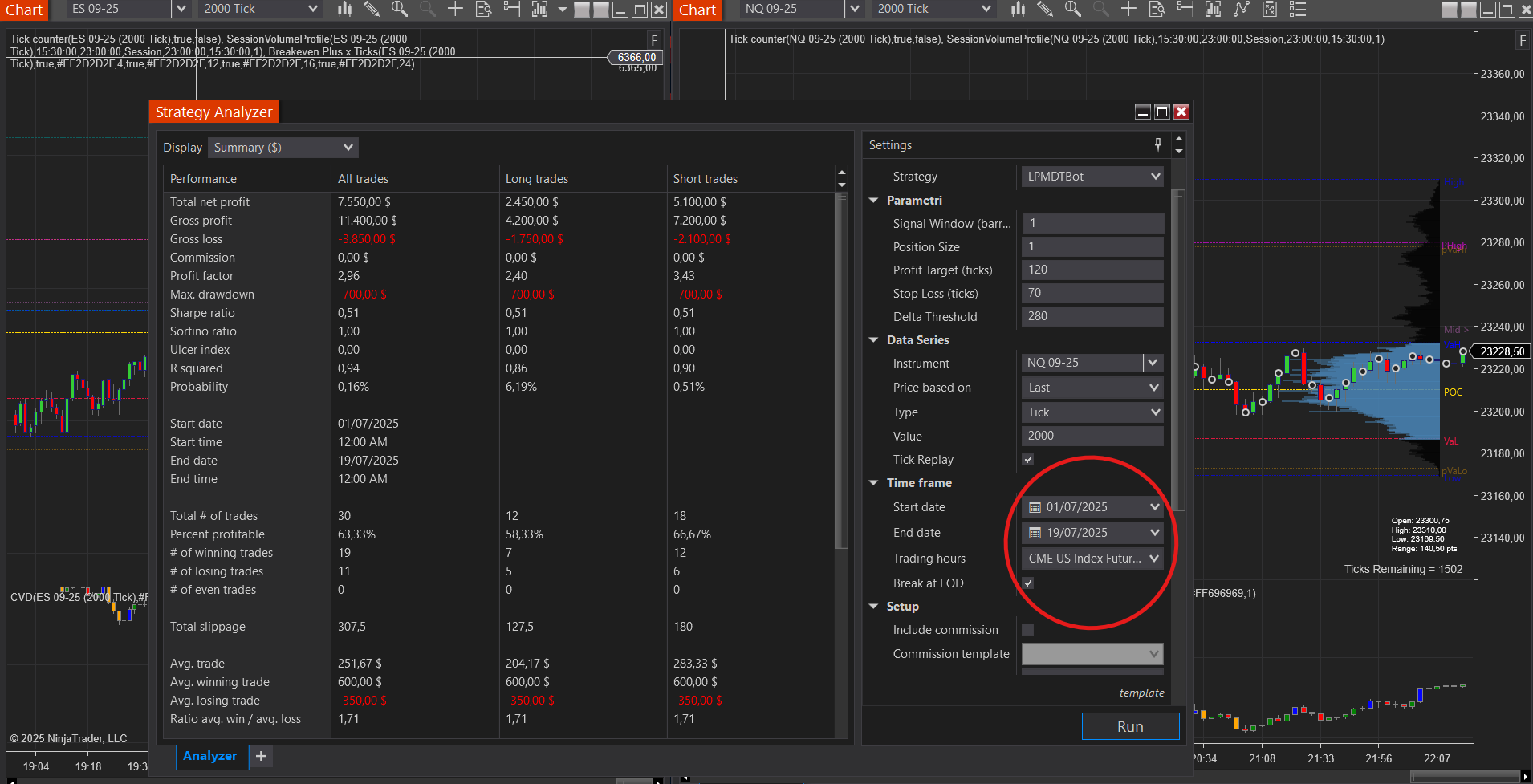This screenshot has width=1533, height=784.
Task: Click Stop Loss (ticks) field
Action: coord(1092,293)
